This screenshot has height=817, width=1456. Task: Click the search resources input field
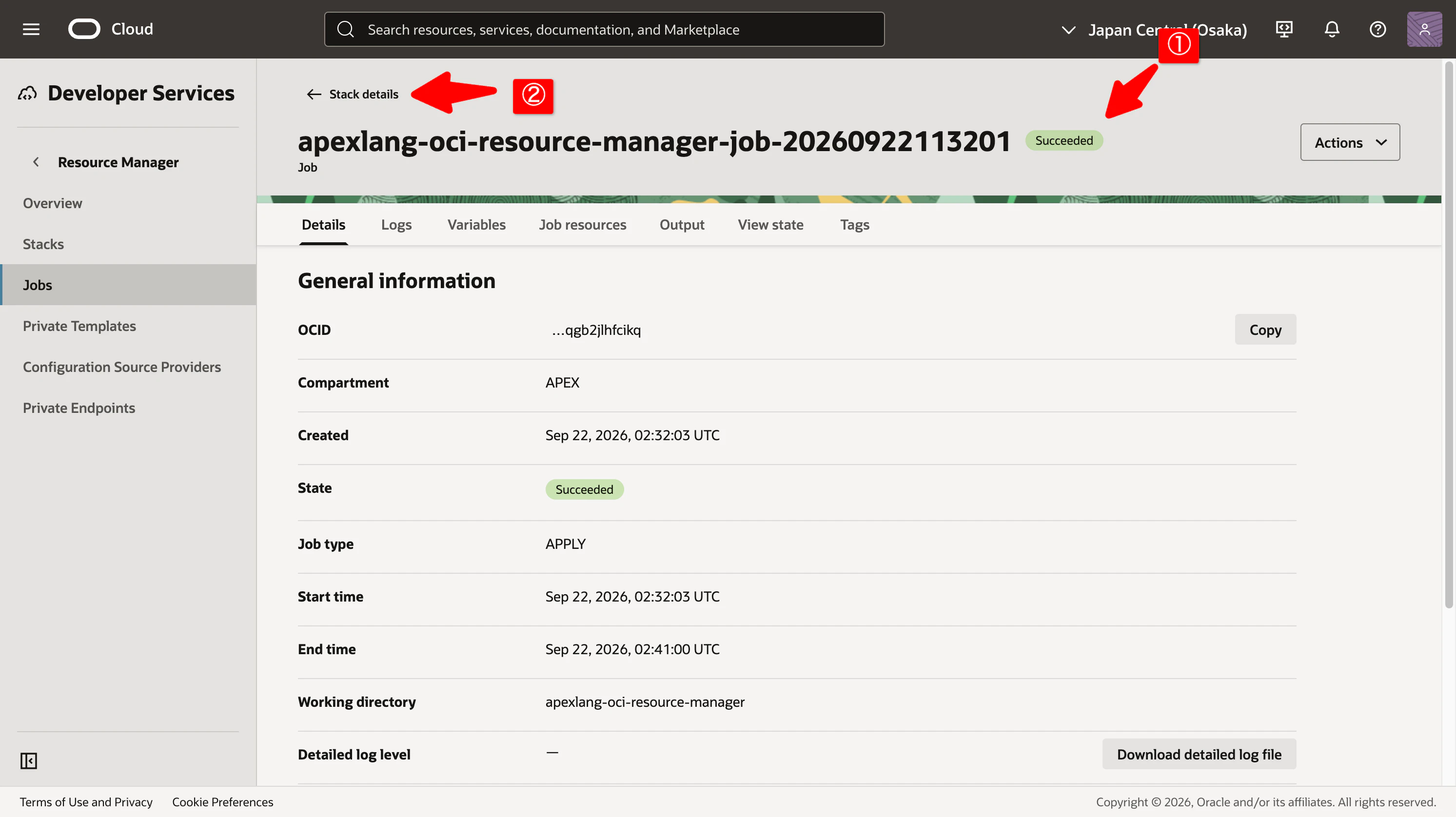click(x=604, y=29)
